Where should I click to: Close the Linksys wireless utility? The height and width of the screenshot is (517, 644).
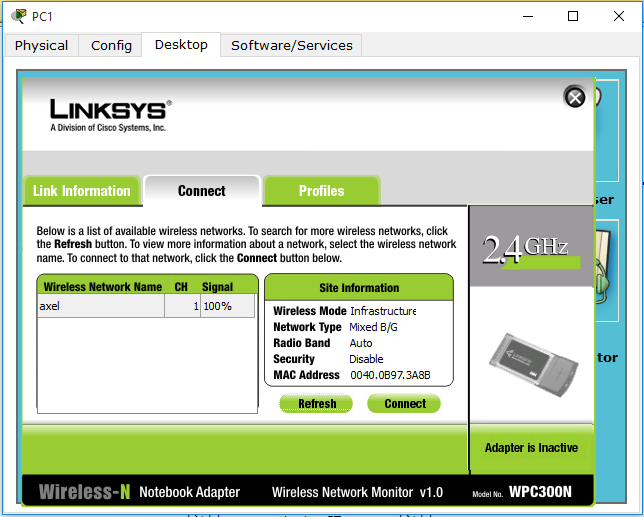(575, 97)
